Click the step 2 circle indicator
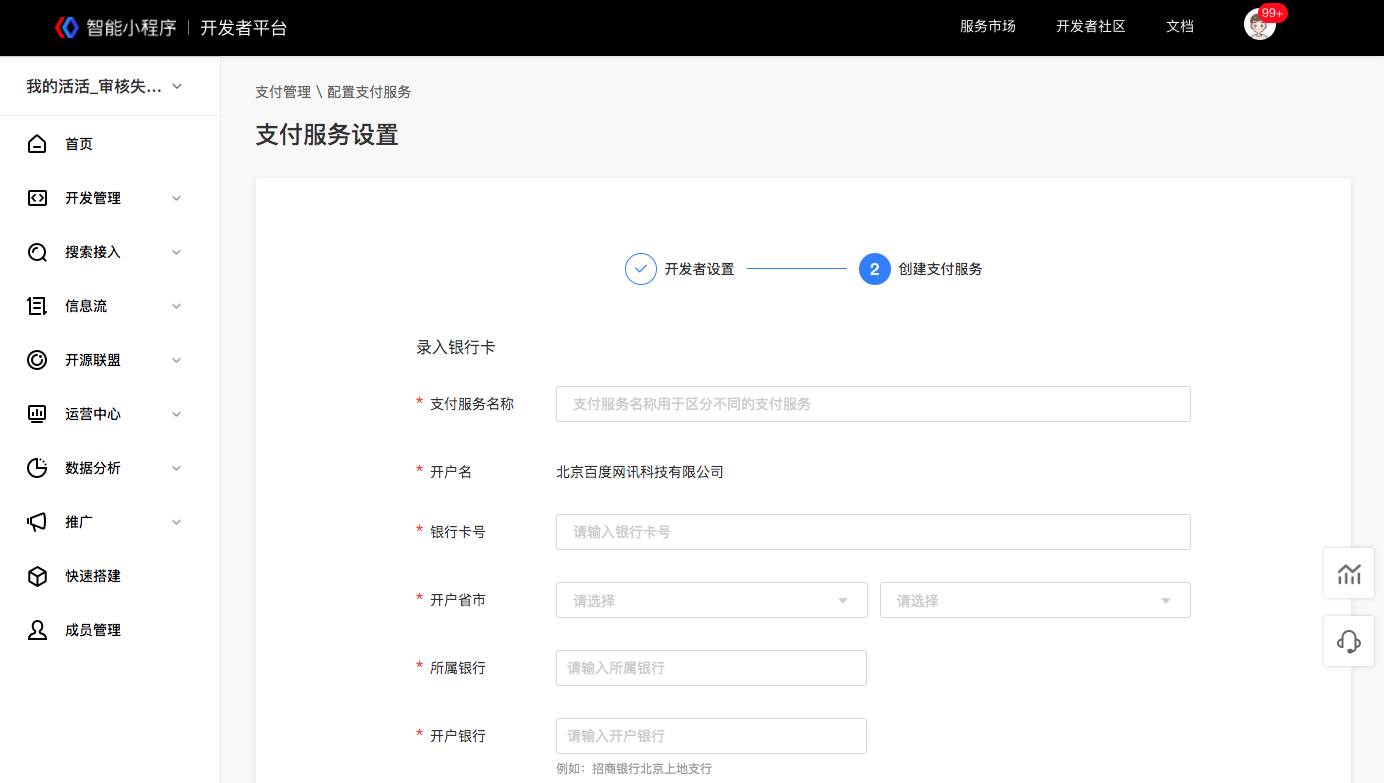This screenshot has width=1384, height=783. (x=875, y=269)
